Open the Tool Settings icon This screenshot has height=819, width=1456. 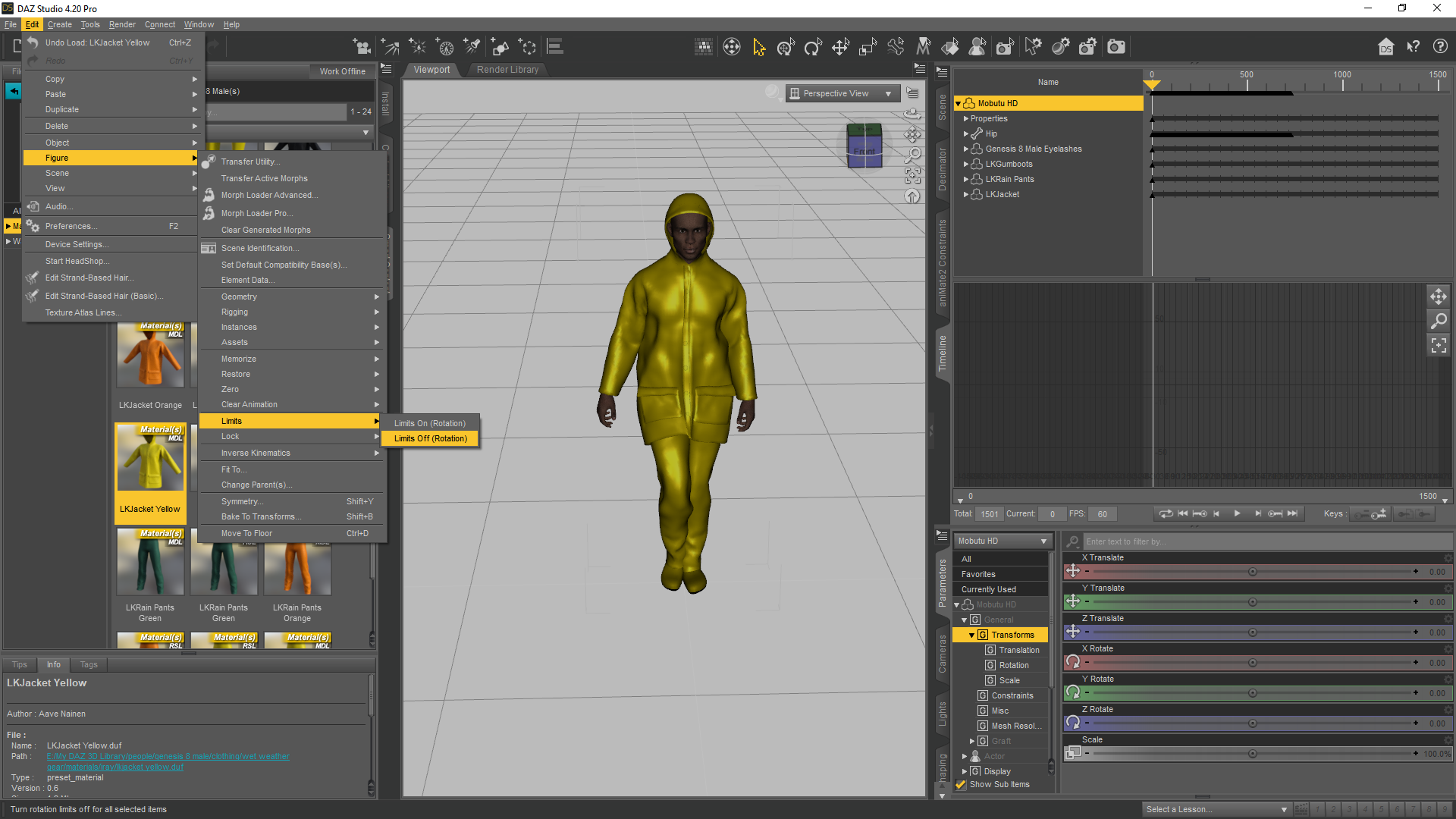point(1033,47)
